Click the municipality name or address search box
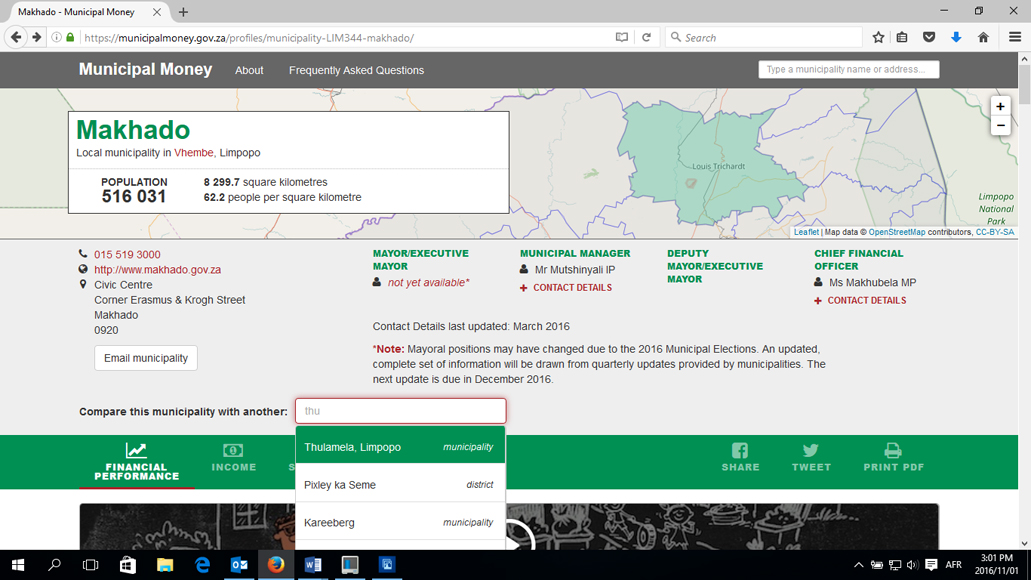Viewport: 1031px width, 580px height. [x=848, y=69]
